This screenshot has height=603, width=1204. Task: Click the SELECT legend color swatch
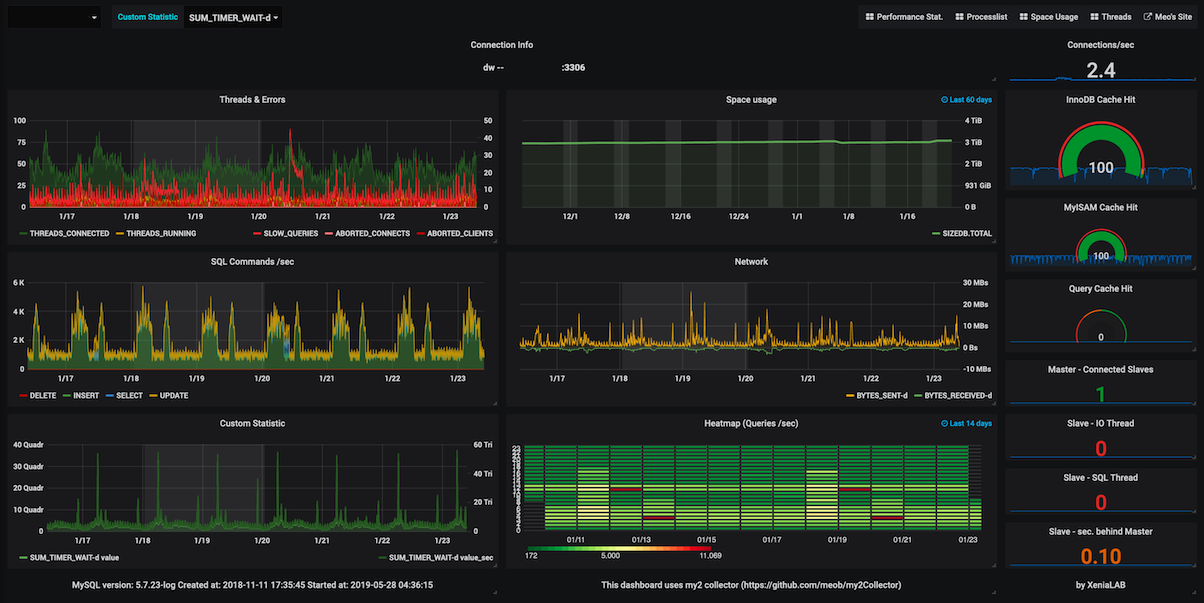[x=110, y=395]
